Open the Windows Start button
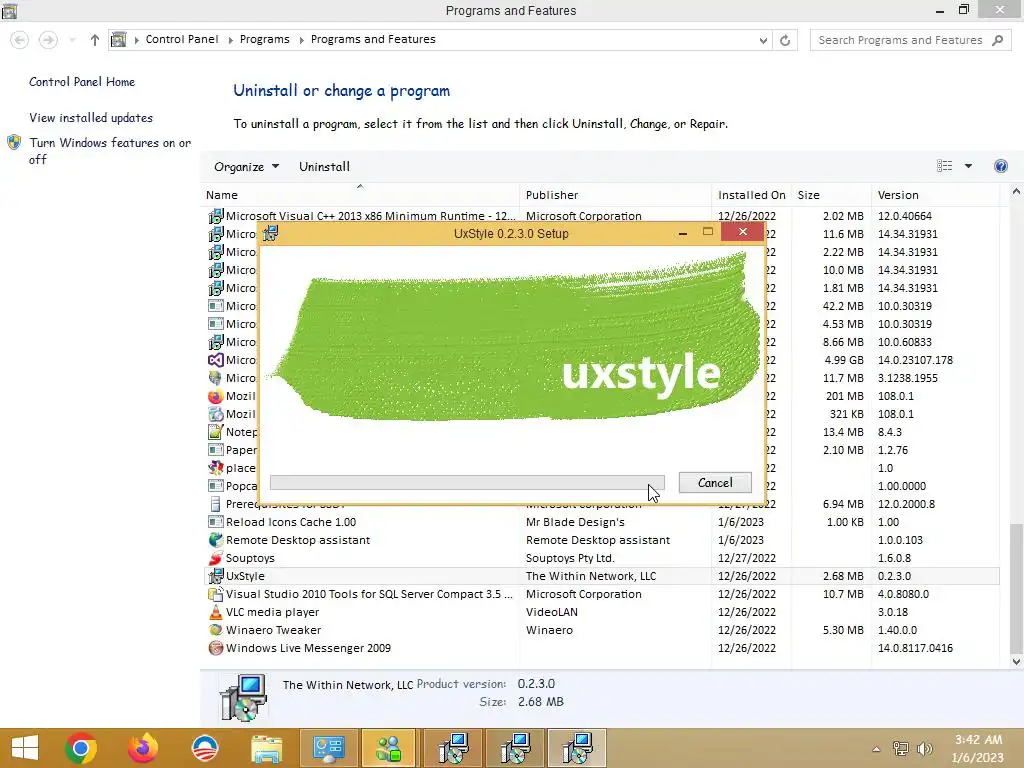The image size is (1024, 768). [25, 748]
